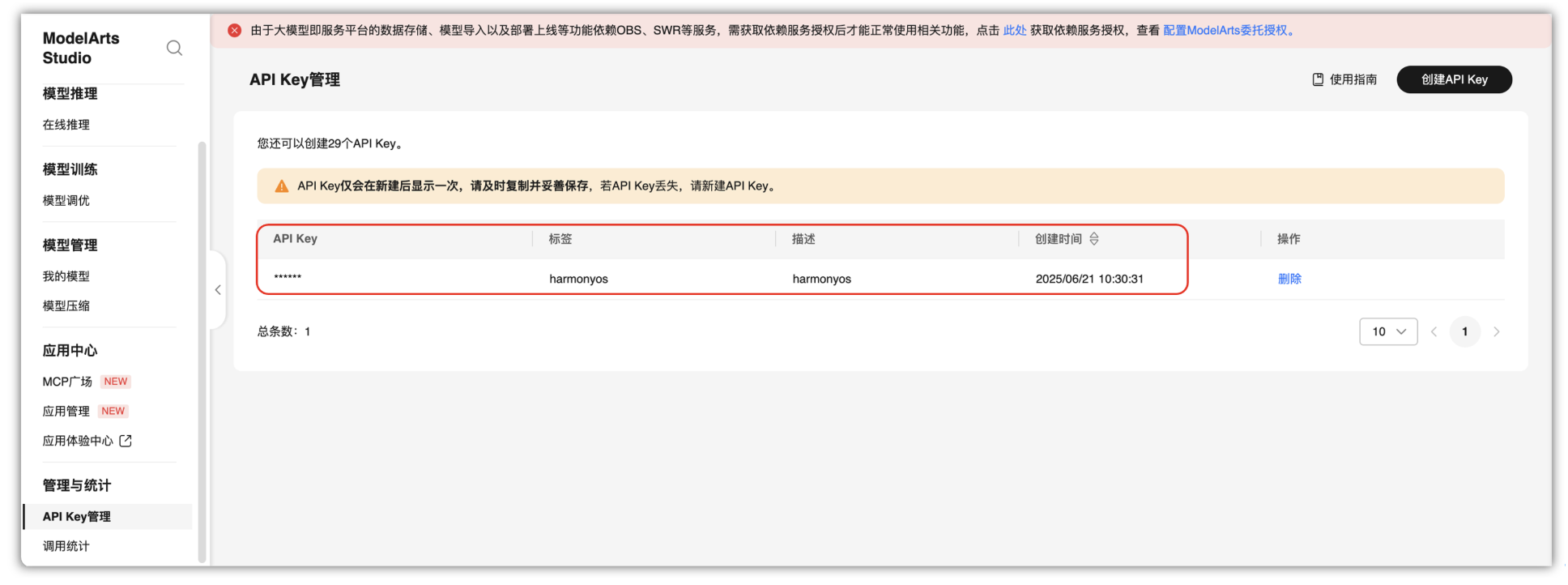Click the API Key column header
1568x585 pixels.
tap(295, 239)
